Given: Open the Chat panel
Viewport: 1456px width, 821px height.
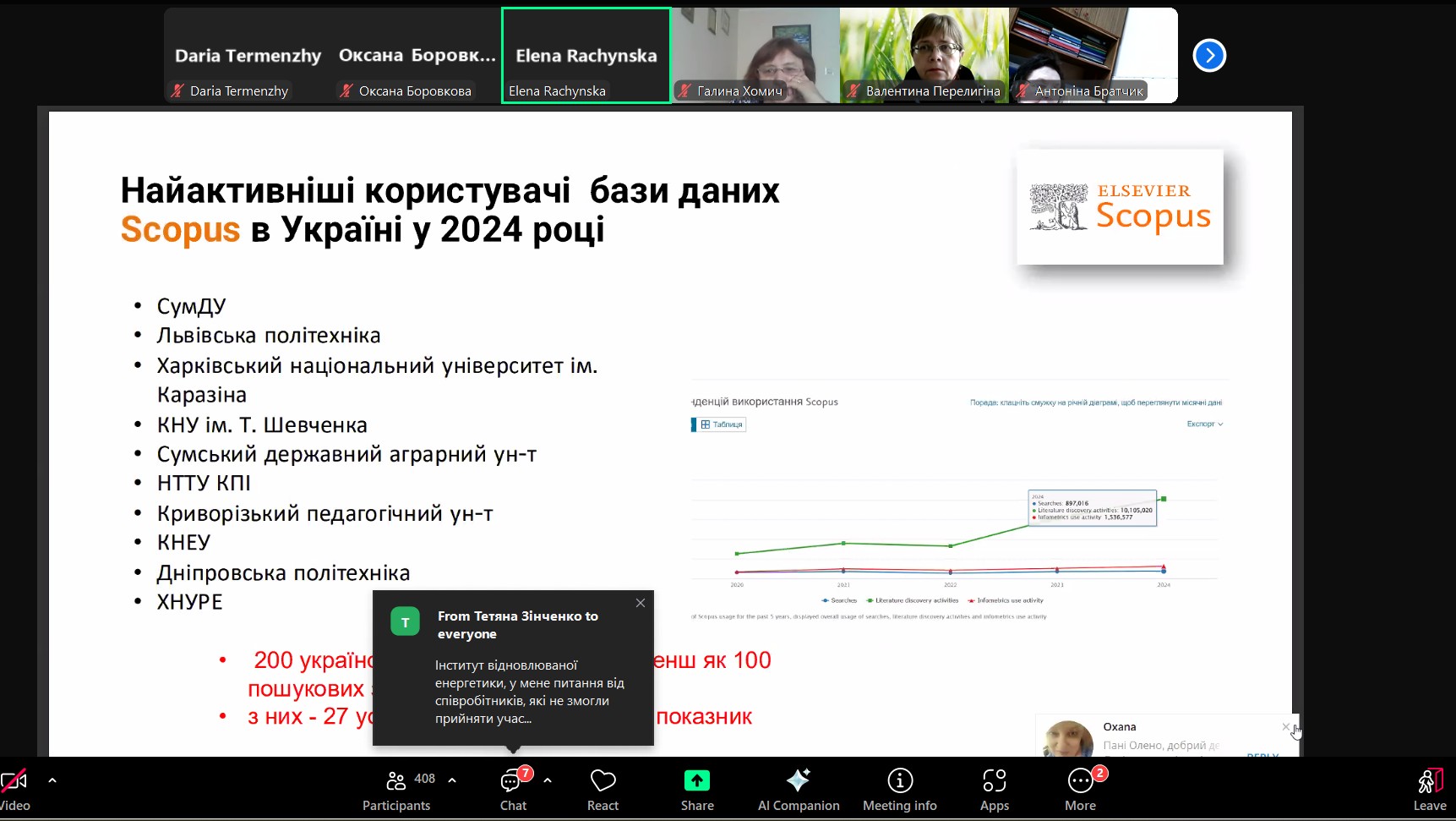Looking at the screenshot, I should (x=513, y=790).
